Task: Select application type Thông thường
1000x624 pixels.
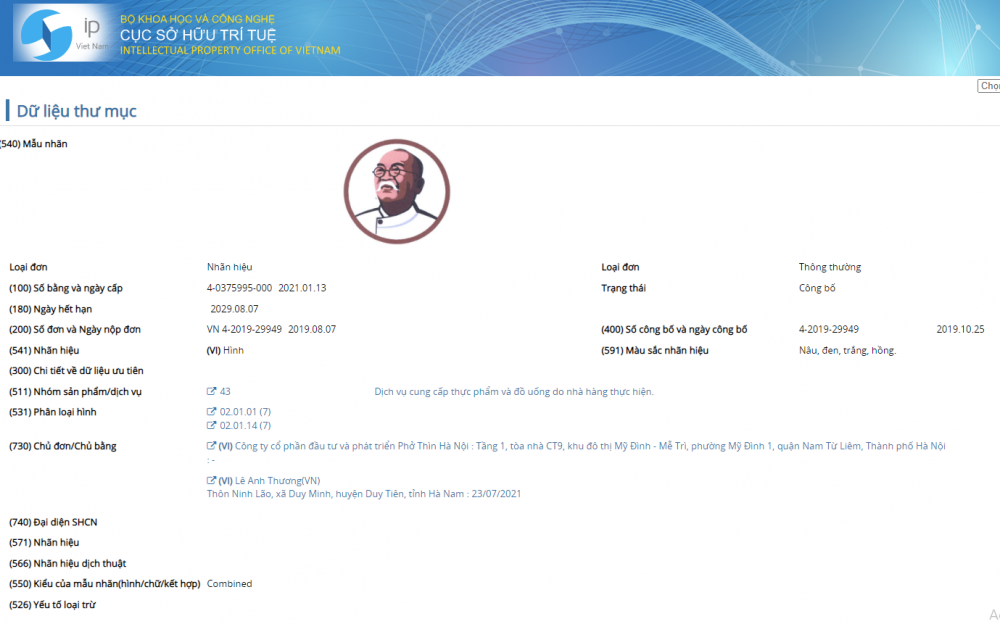Action: [x=830, y=267]
